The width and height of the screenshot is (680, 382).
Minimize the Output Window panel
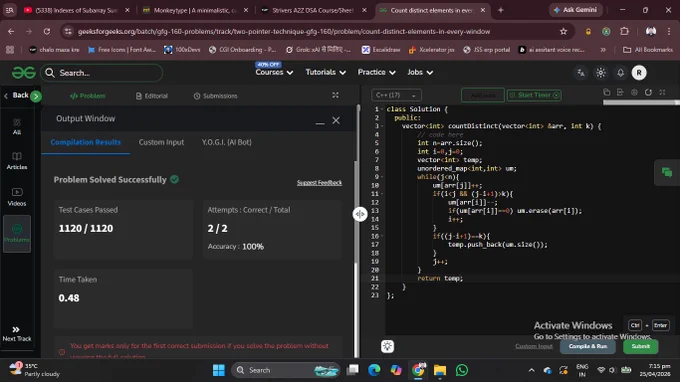[320, 123]
